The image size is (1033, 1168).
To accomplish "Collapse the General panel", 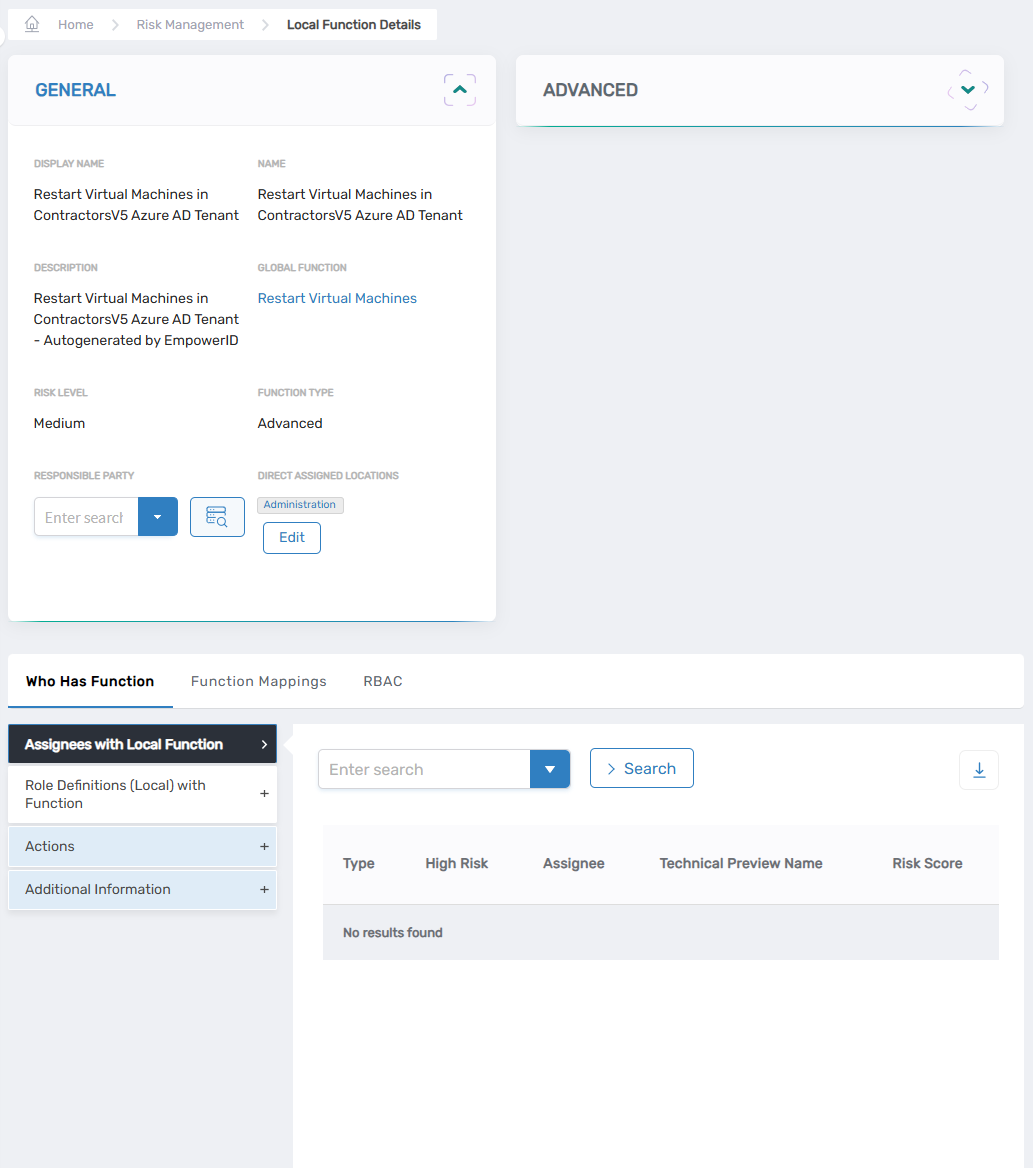I will click(459, 90).
